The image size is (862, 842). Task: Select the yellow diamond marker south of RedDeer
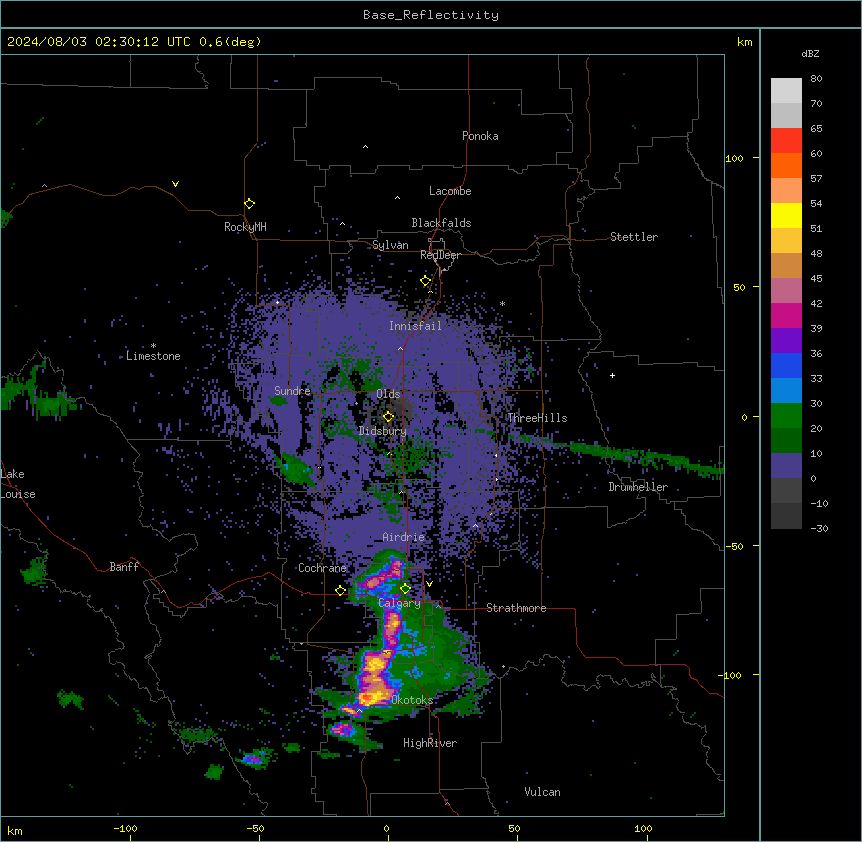[x=426, y=281]
